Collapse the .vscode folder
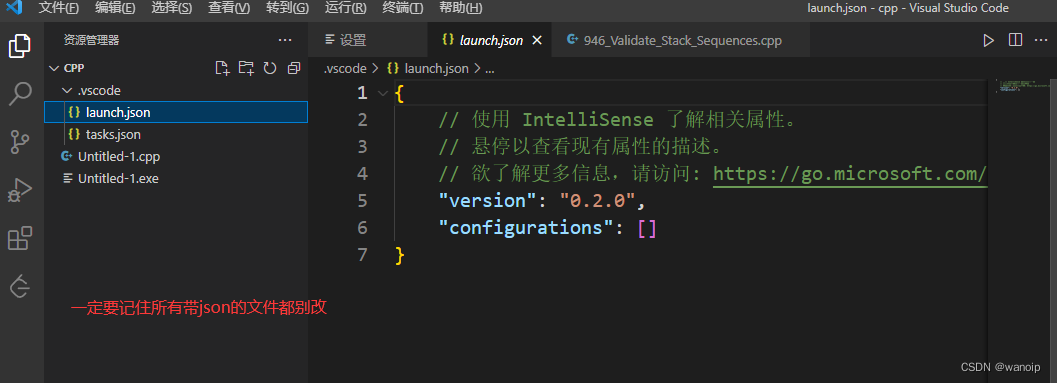The height and width of the screenshot is (383, 1057). pos(67,90)
